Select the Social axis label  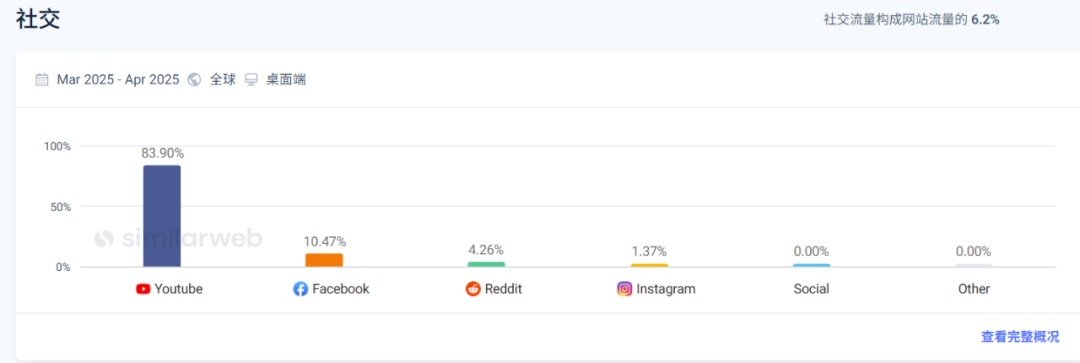811,289
